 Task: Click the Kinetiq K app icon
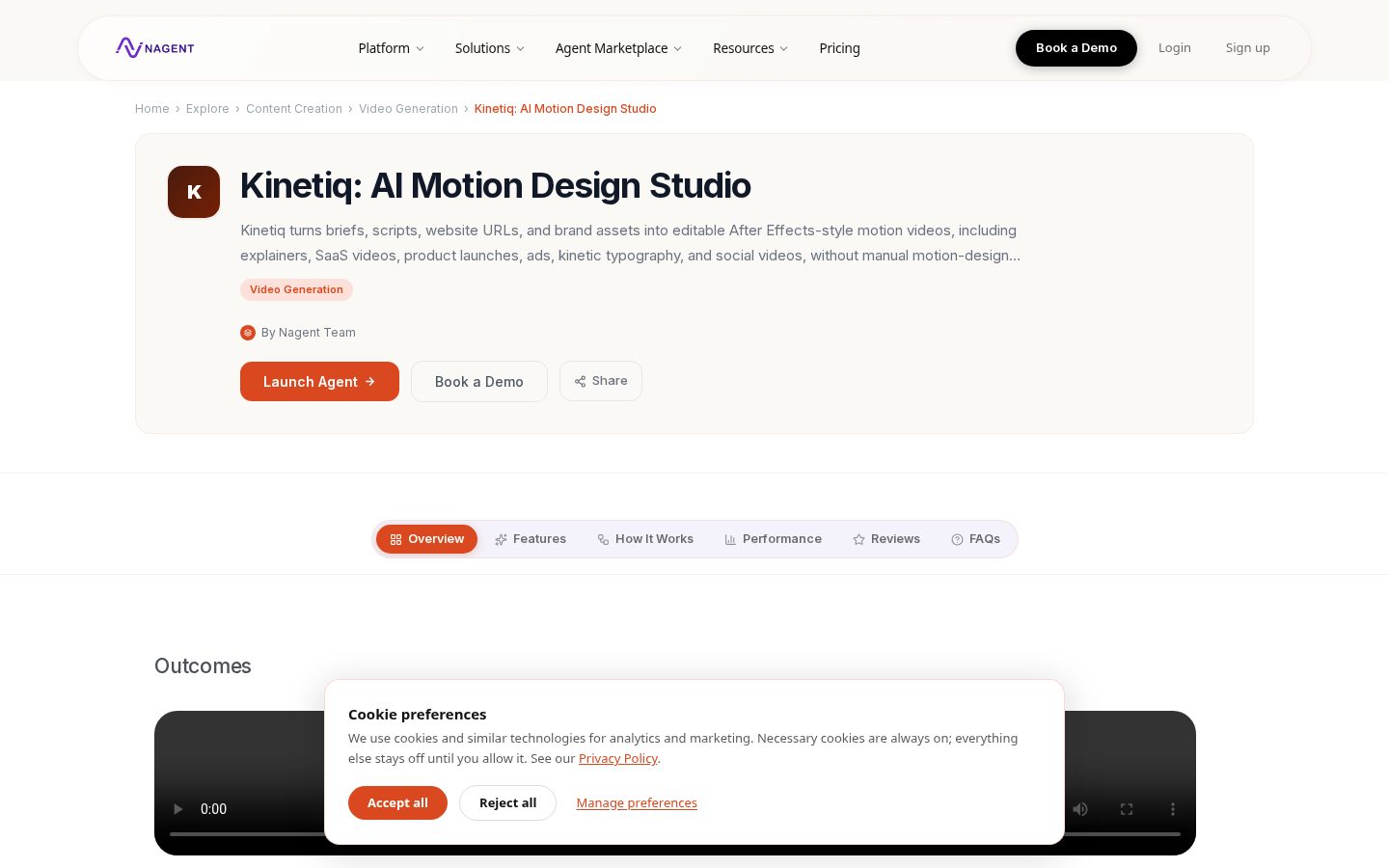pyautogui.click(x=194, y=192)
